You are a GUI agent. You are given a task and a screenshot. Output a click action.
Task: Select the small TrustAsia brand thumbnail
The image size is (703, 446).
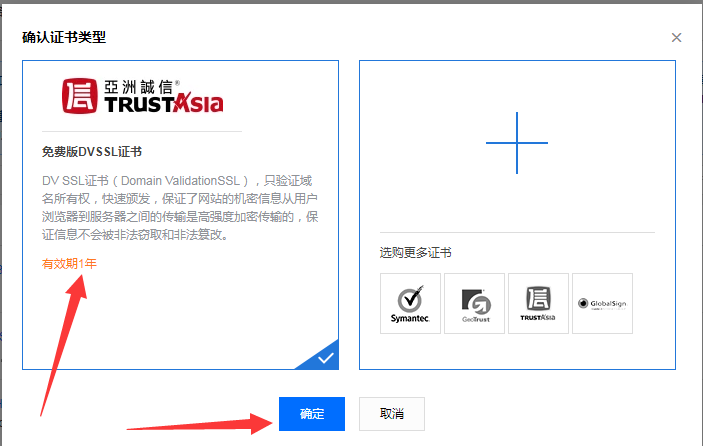(x=538, y=303)
